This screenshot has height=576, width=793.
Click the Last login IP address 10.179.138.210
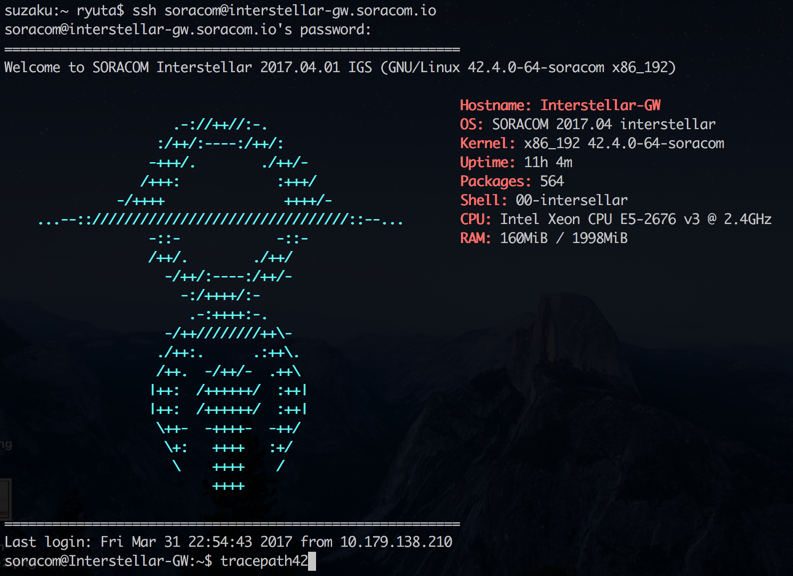tap(396, 542)
